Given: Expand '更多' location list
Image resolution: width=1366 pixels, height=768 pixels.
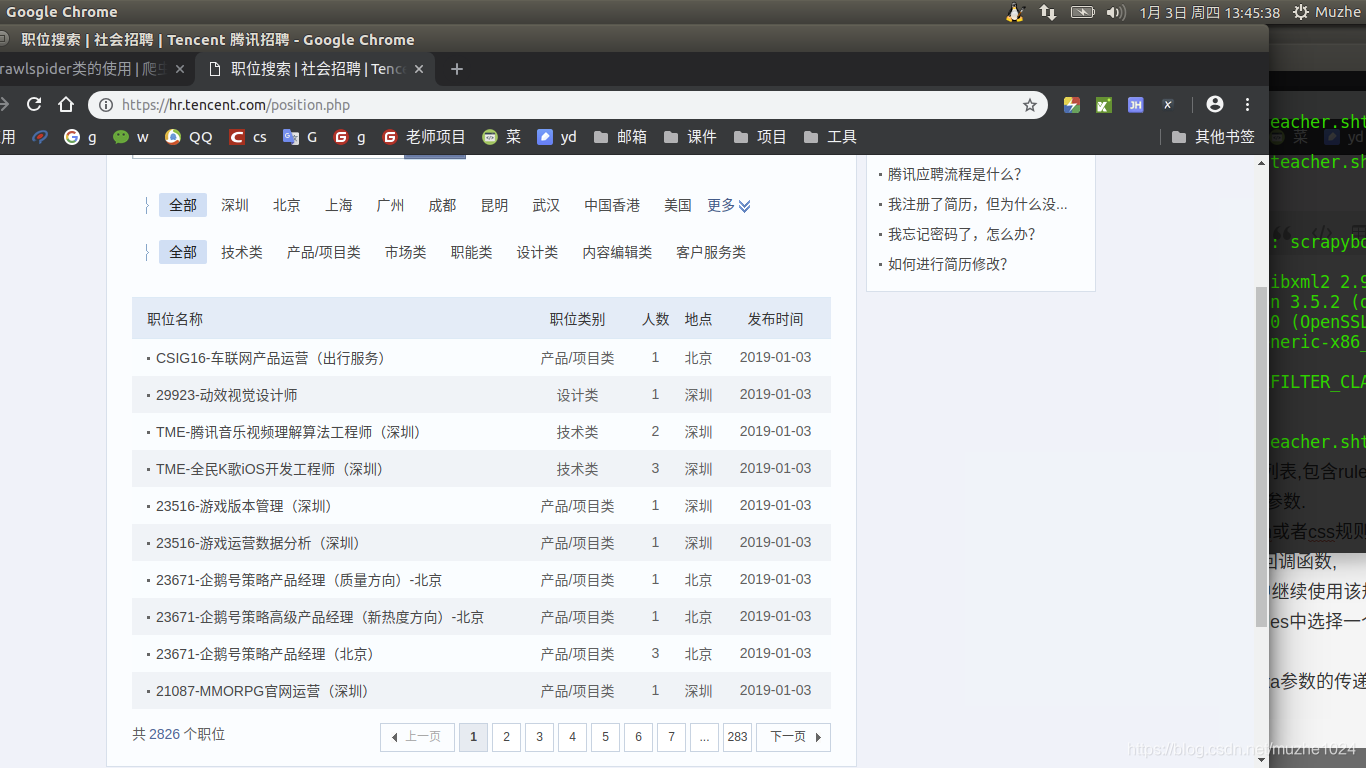Looking at the screenshot, I should [x=729, y=205].
